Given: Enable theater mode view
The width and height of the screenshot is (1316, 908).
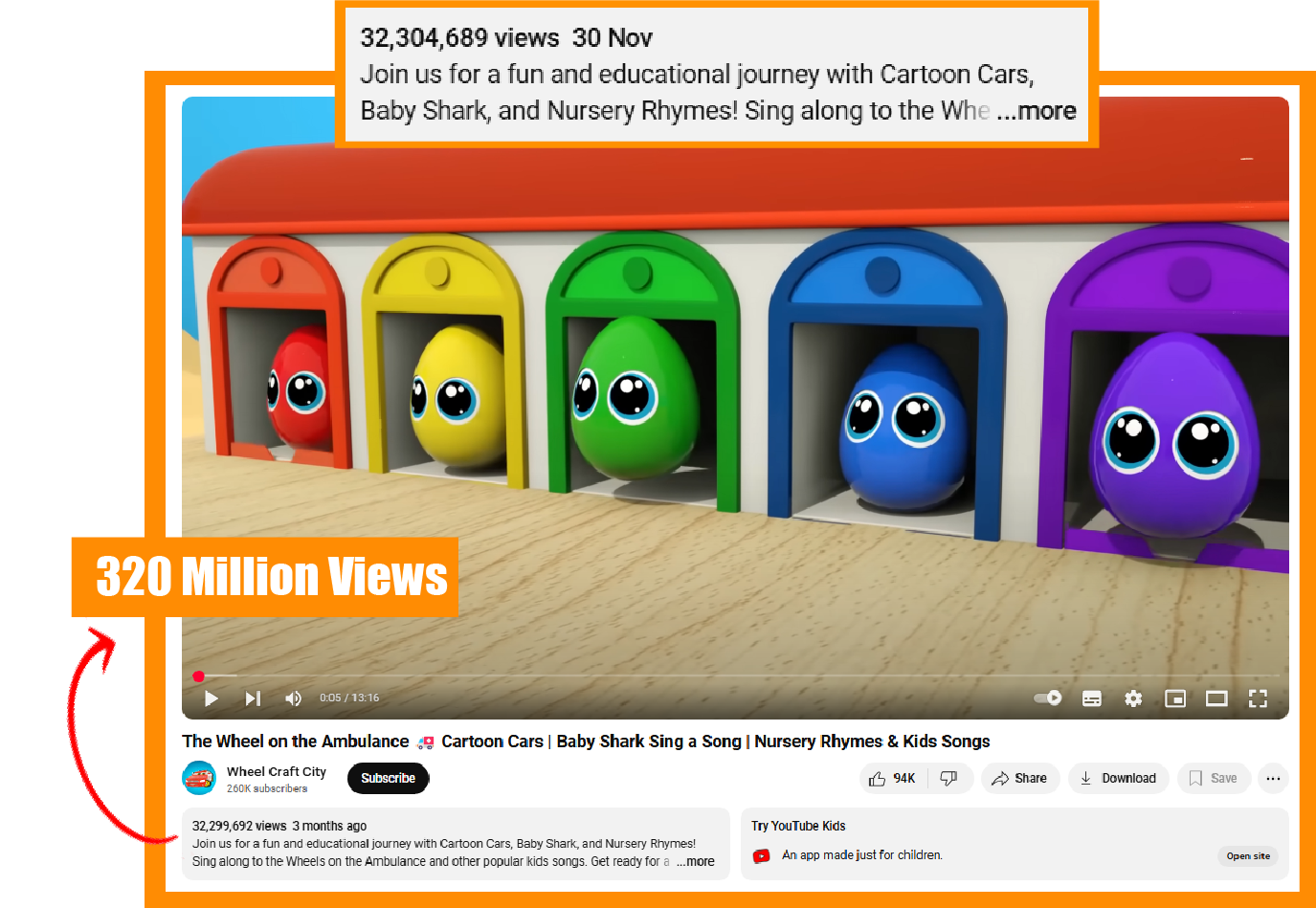Looking at the screenshot, I should (x=1216, y=698).
